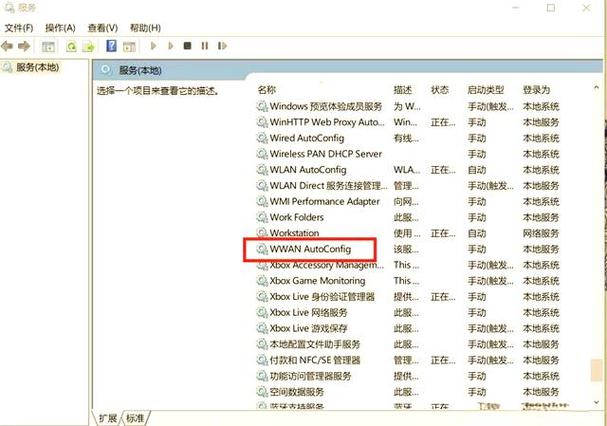This screenshot has width=607, height=426.
Task: Sort by the 描述 column header
Action: pos(403,90)
